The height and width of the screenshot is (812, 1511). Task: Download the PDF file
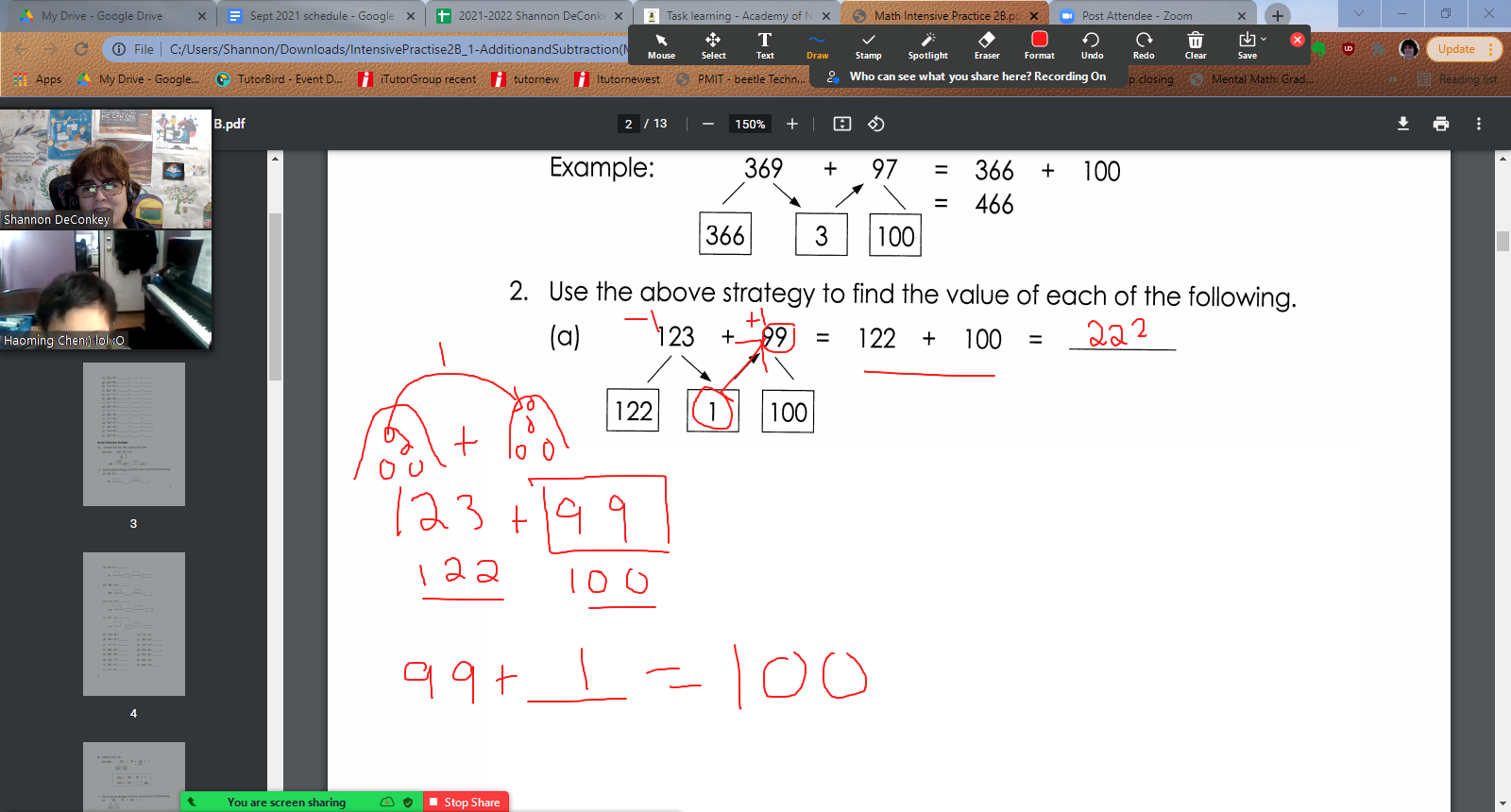1403,124
